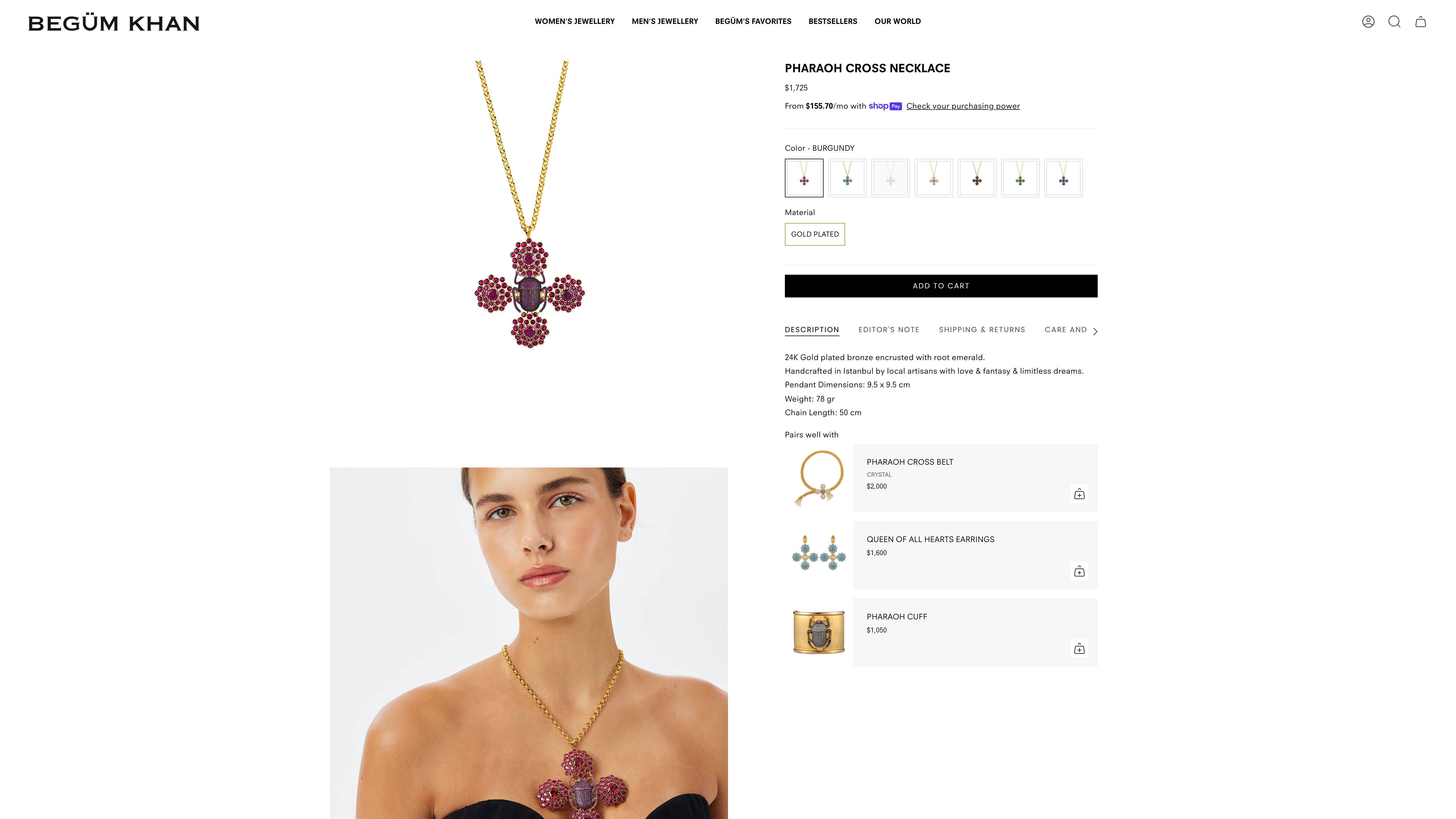Open the Women's Jewellery menu
Screen dimensions: 1456x819
click(x=574, y=22)
